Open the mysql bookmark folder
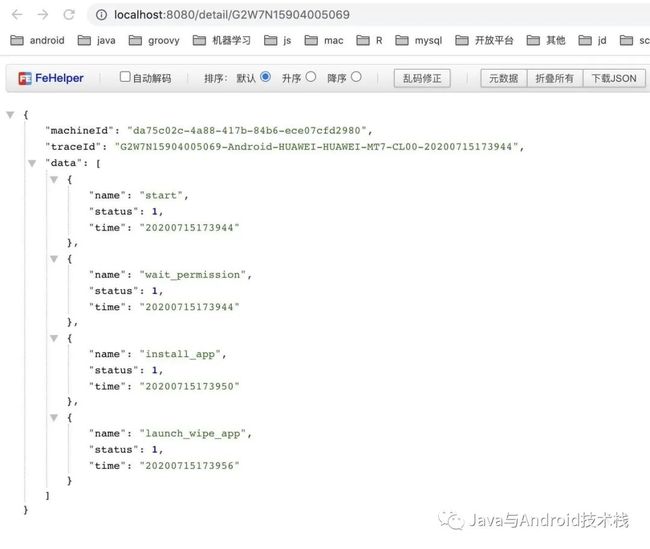Image resolution: width=650 pixels, height=549 pixels. click(x=419, y=40)
